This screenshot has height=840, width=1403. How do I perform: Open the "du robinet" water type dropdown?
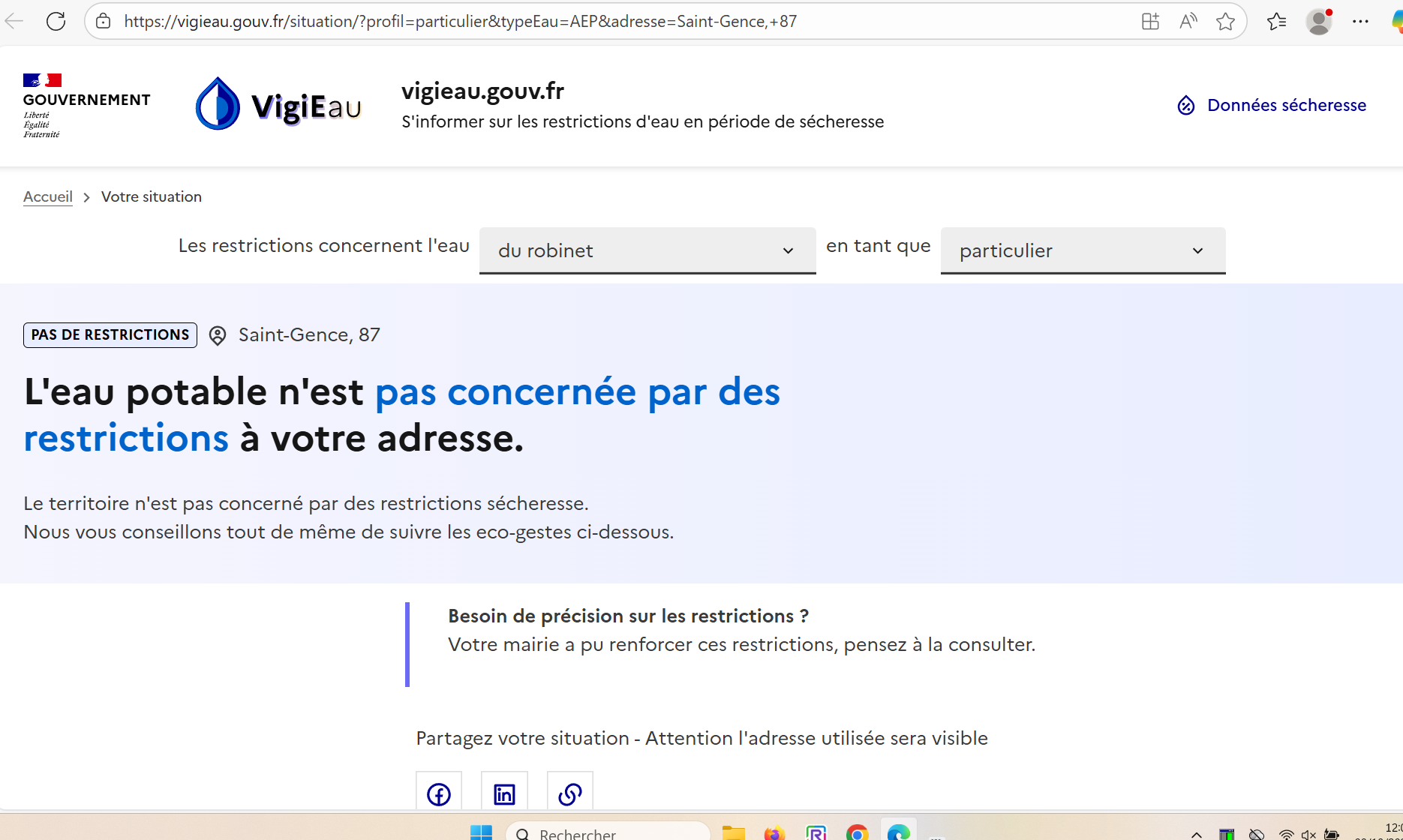pyautogui.click(x=647, y=250)
